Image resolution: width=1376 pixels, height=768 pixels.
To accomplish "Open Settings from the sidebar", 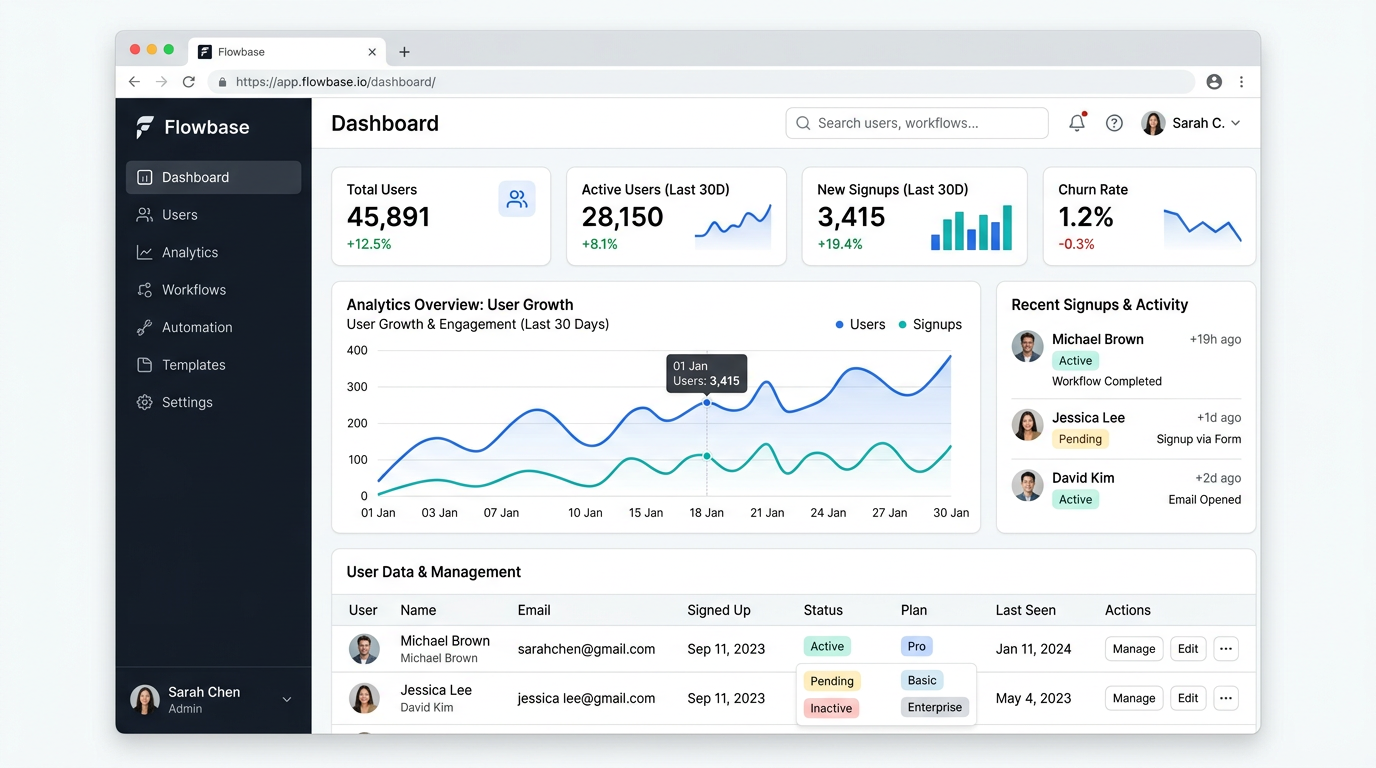I will click(x=144, y=402).
